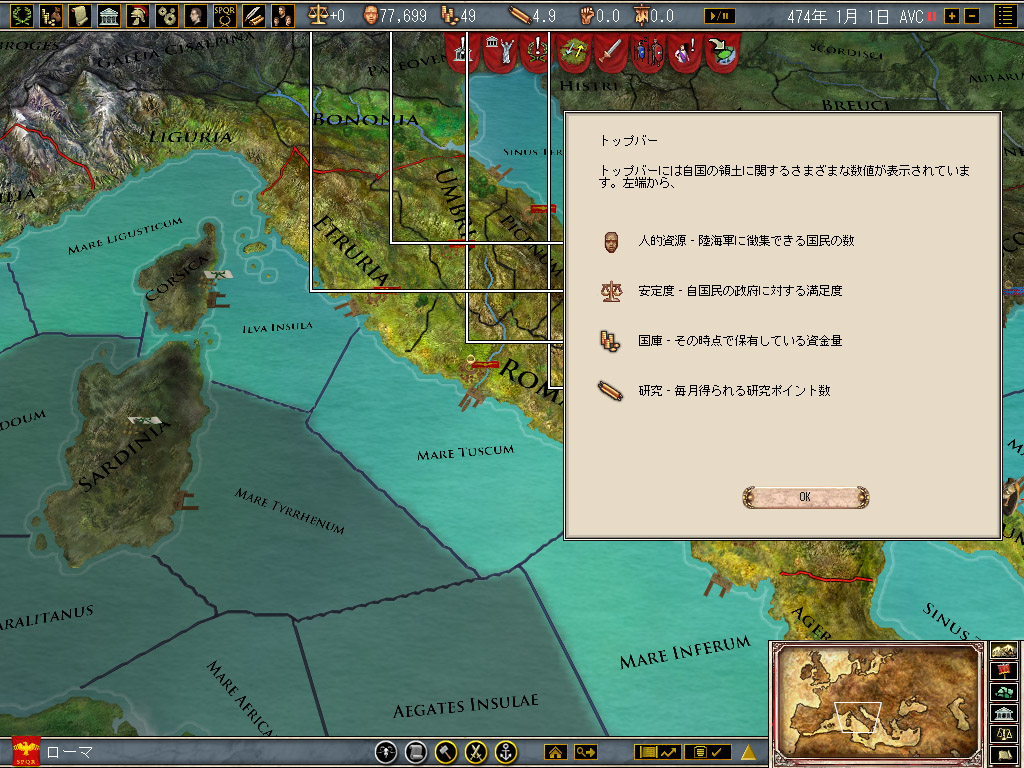
Task: Open the red alert banner with the soldiers
Action: tap(648, 52)
